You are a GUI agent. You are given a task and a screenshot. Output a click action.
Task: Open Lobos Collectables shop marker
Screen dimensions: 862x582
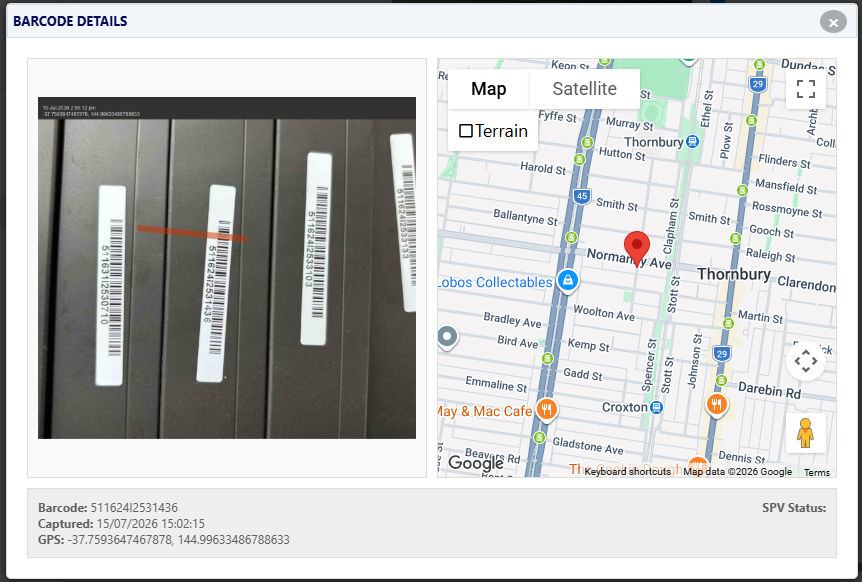click(567, 280)
